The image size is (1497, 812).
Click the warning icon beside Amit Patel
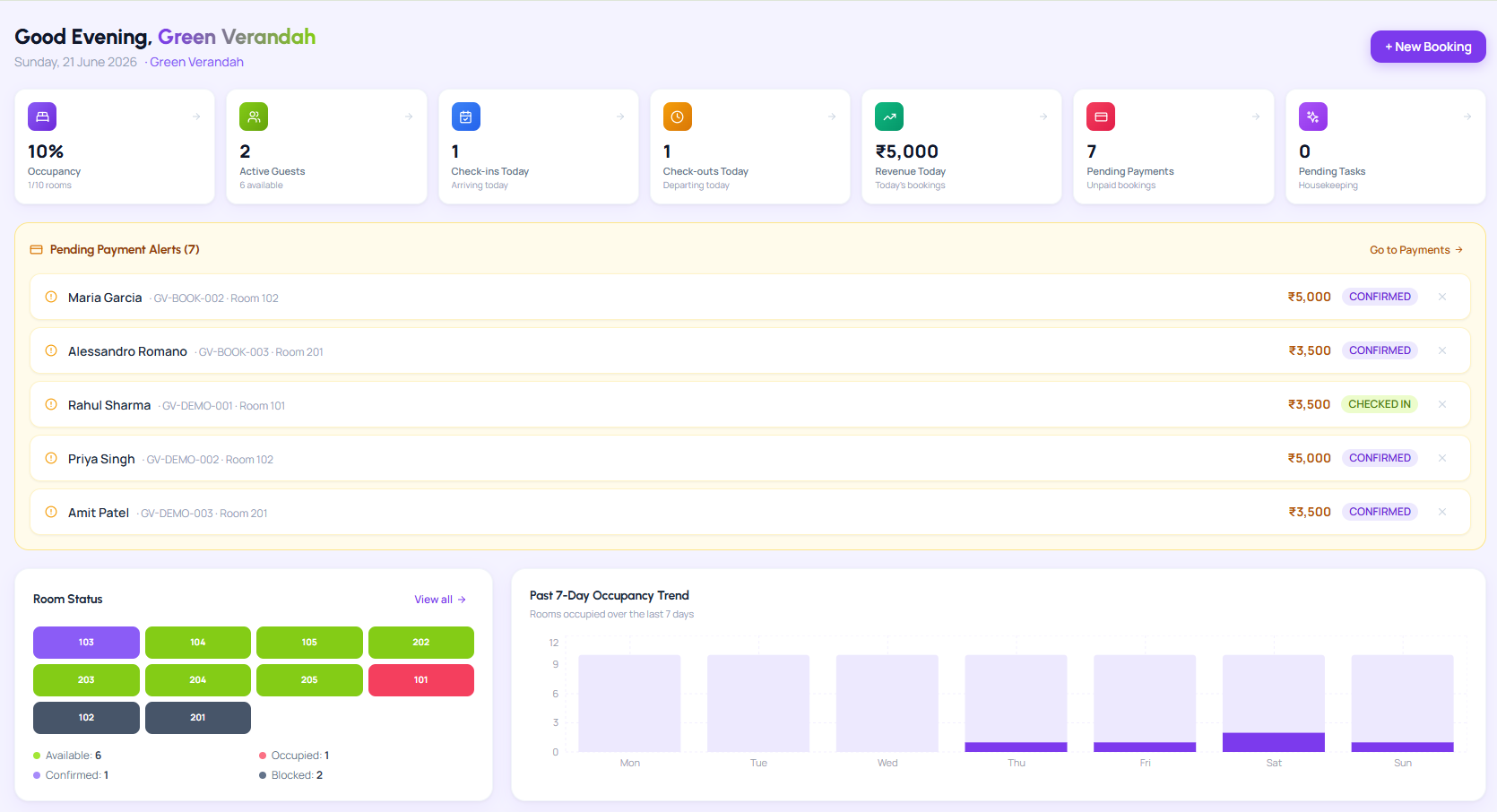(51, 512)
